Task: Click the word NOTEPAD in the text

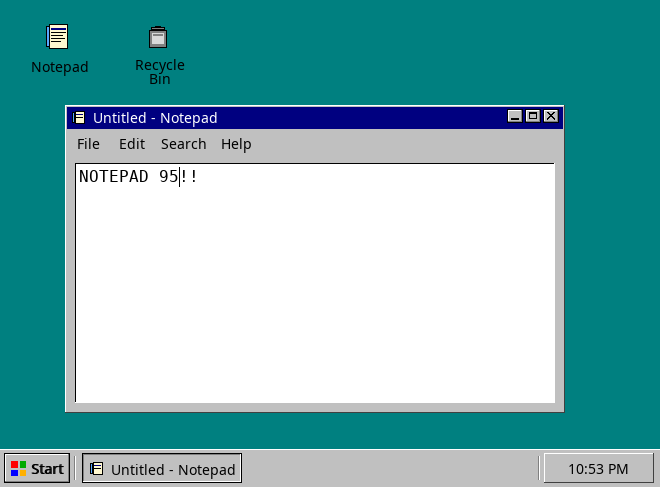Action: coord(114,176)
